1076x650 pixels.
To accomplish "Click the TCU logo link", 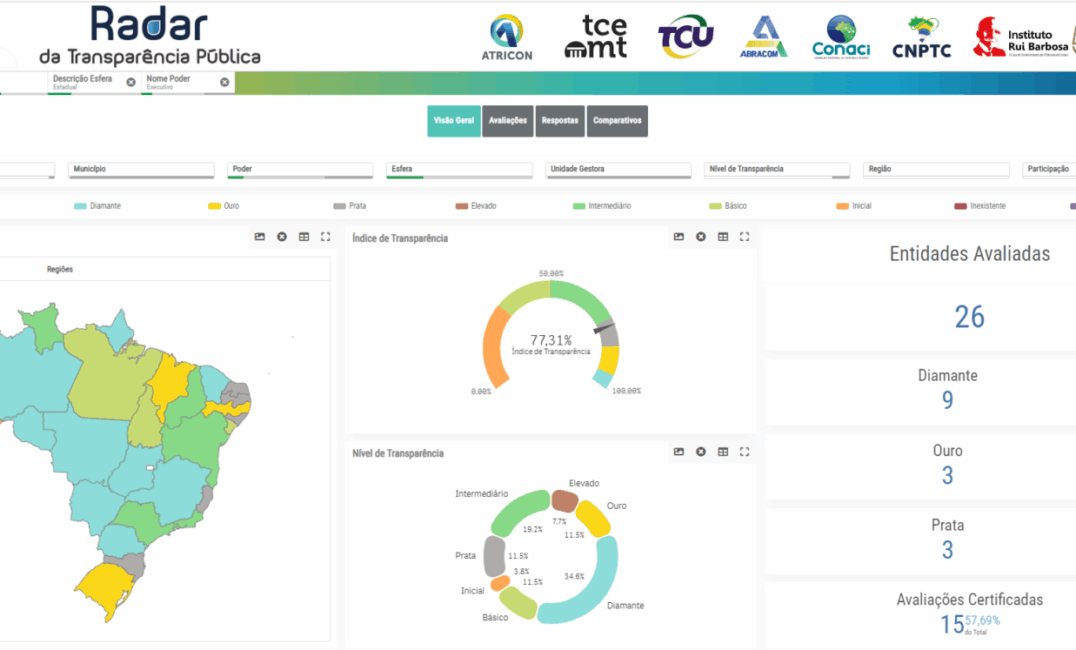I will (x=686, y=38).
